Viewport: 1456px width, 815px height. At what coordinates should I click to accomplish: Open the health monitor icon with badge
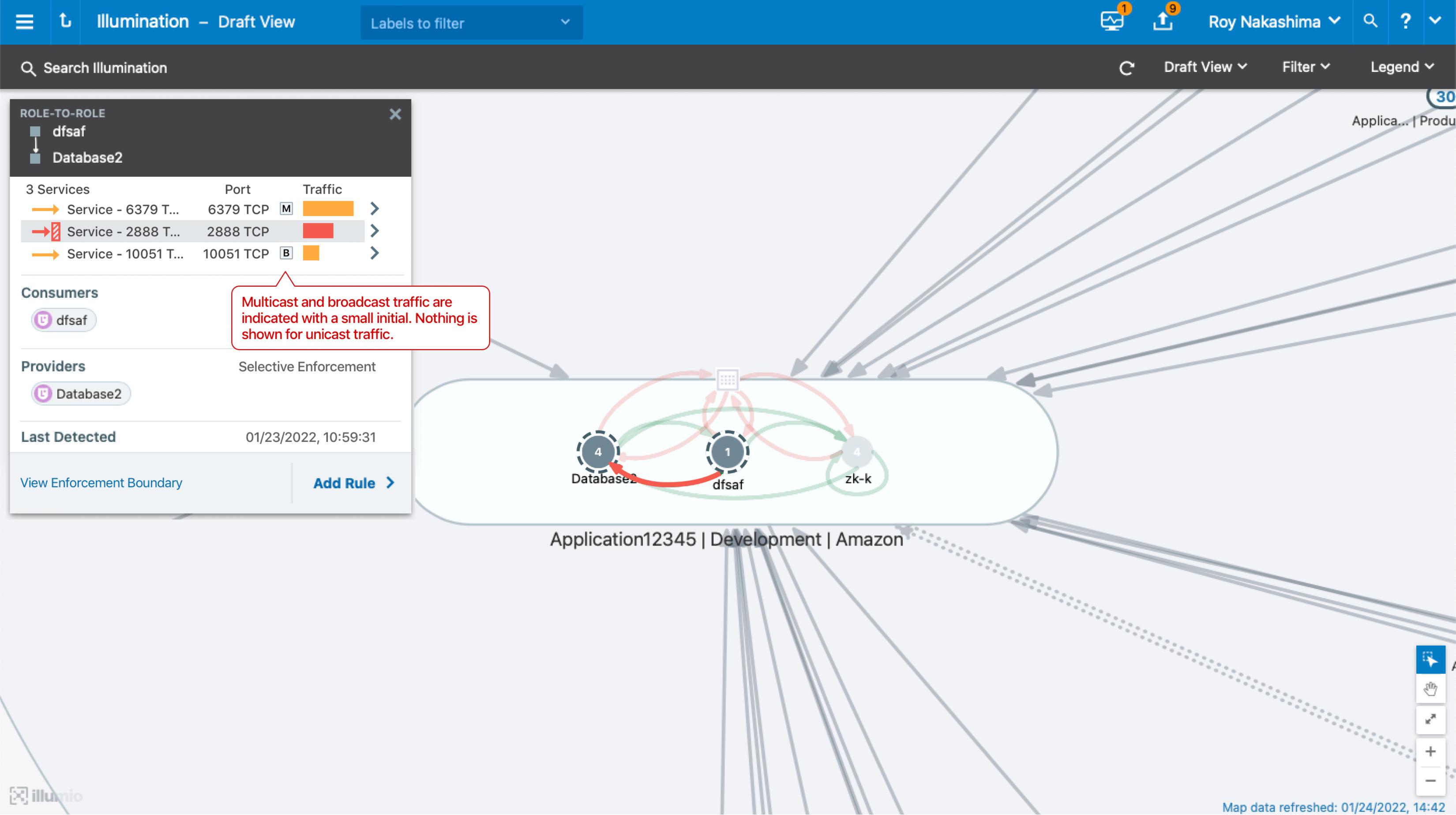(1112, 22)
